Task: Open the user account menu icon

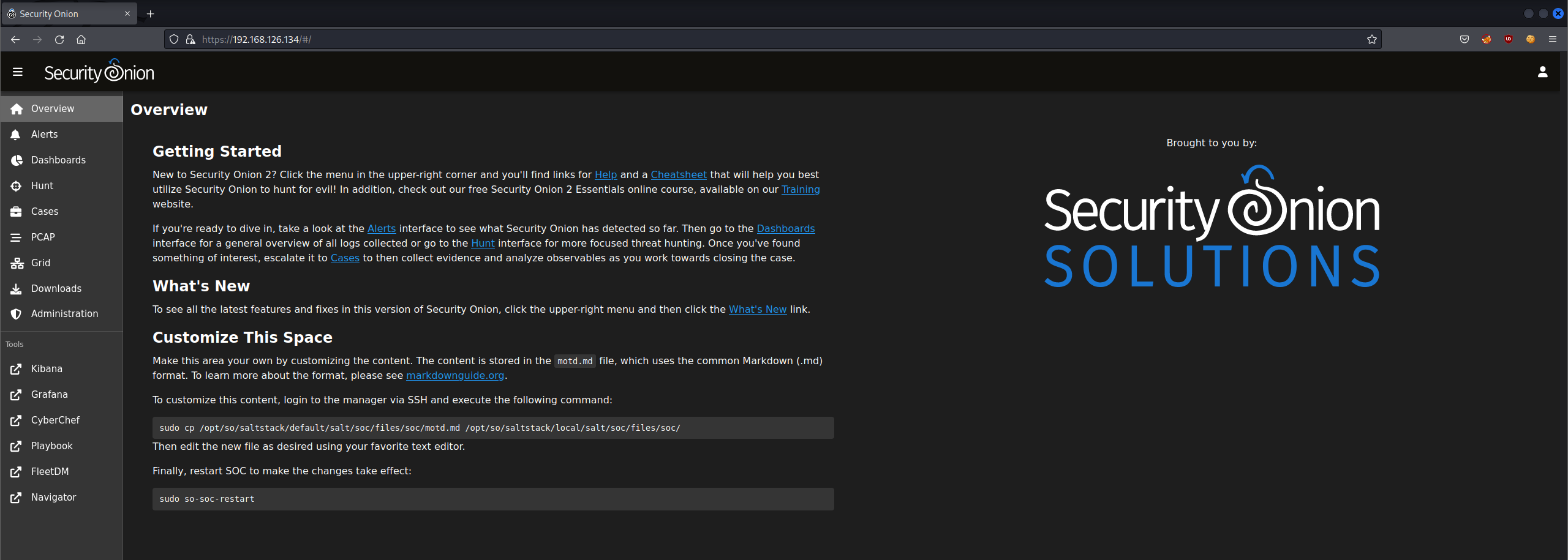Action: tap(1542, 72)
